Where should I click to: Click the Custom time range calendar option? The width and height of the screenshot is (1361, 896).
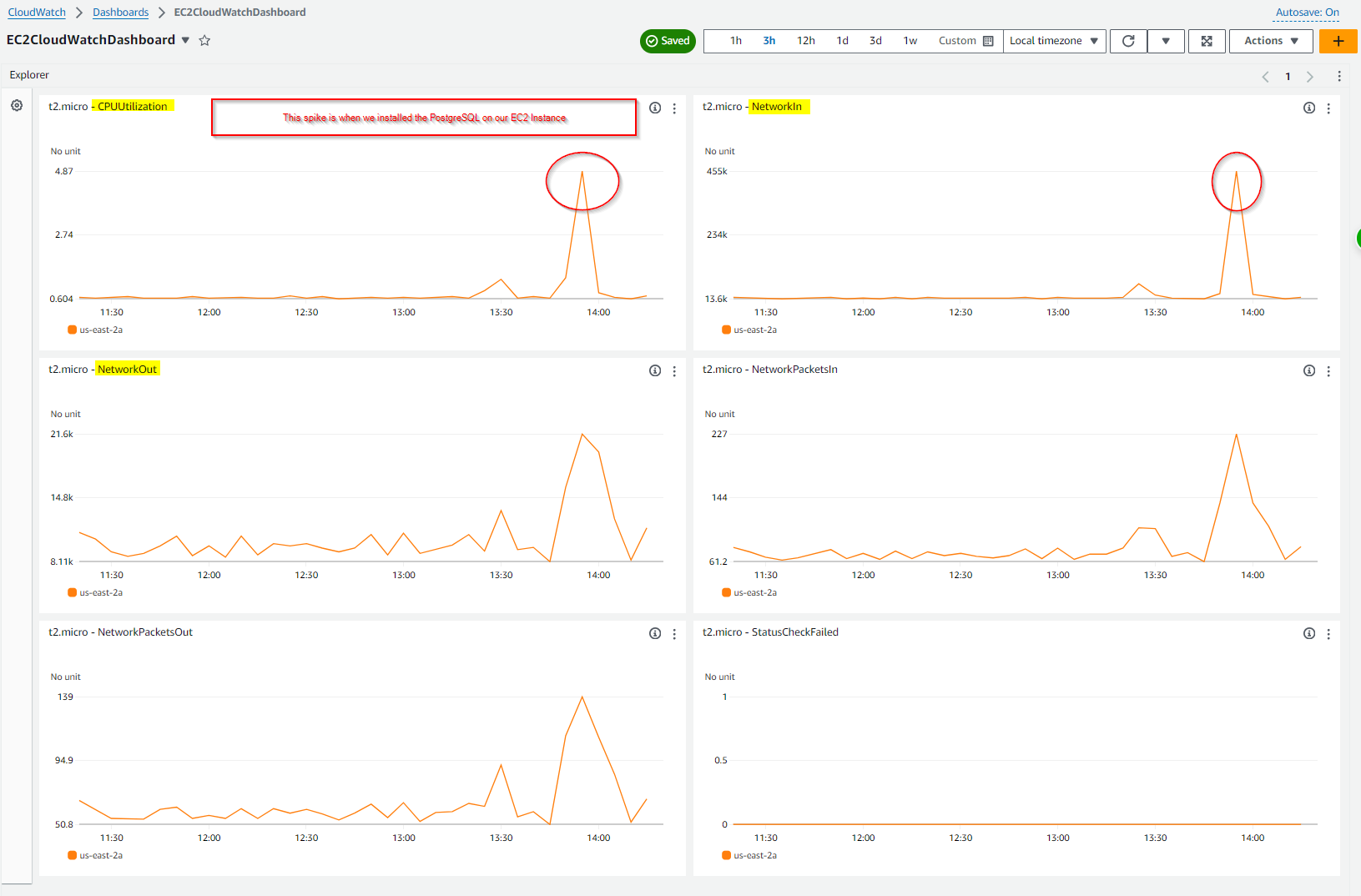tap(965, 41)
